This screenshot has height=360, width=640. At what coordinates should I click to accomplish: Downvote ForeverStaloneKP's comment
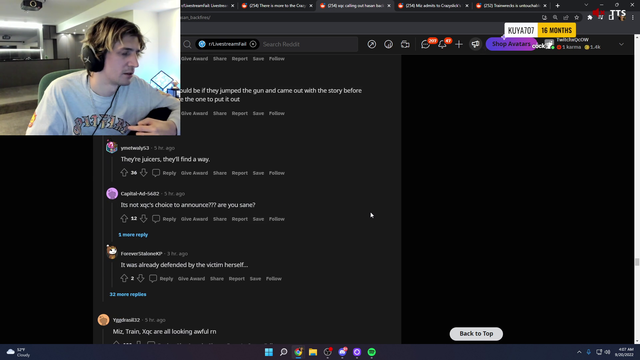pos(140,278)
